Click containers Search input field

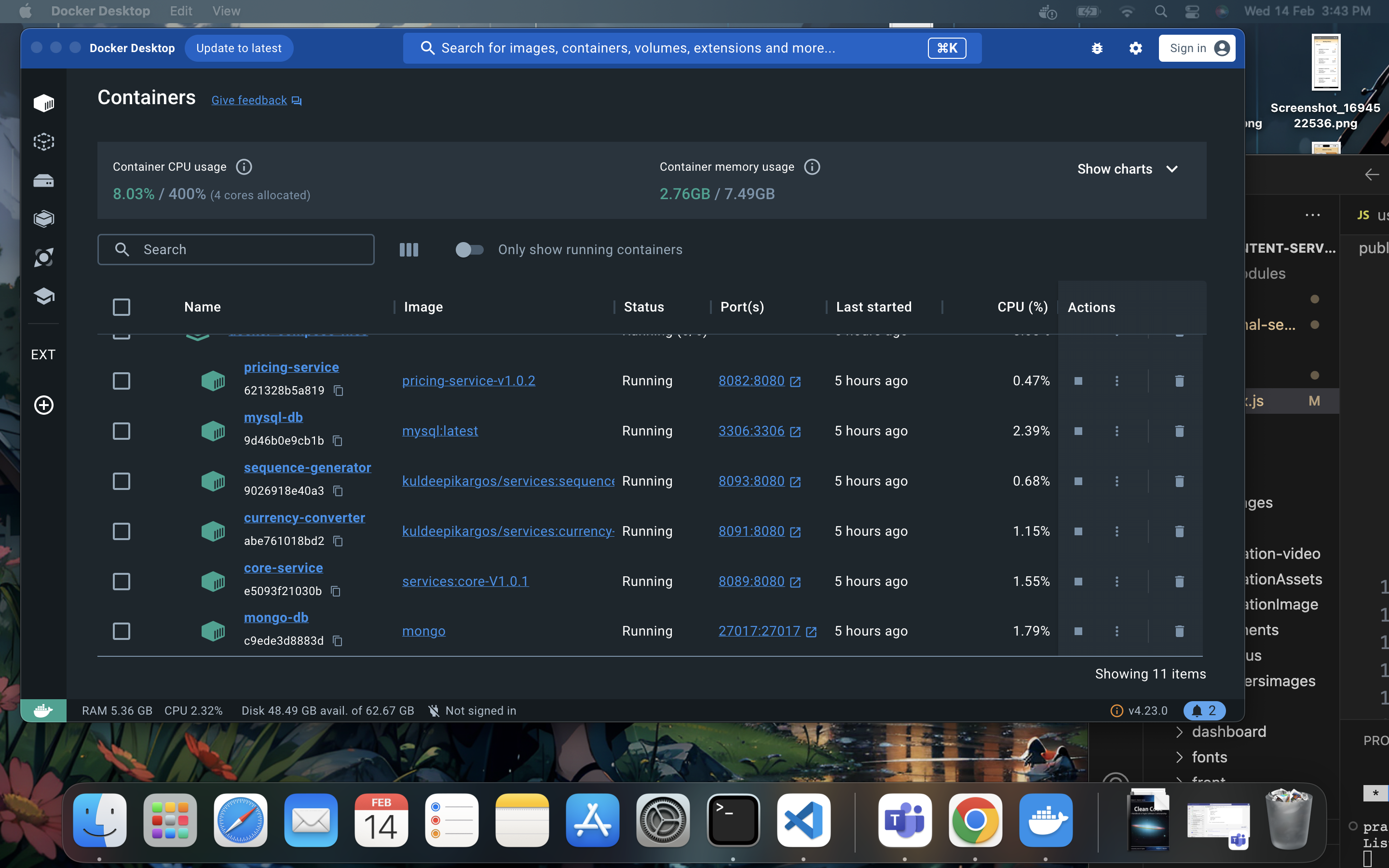click(235, 250)
